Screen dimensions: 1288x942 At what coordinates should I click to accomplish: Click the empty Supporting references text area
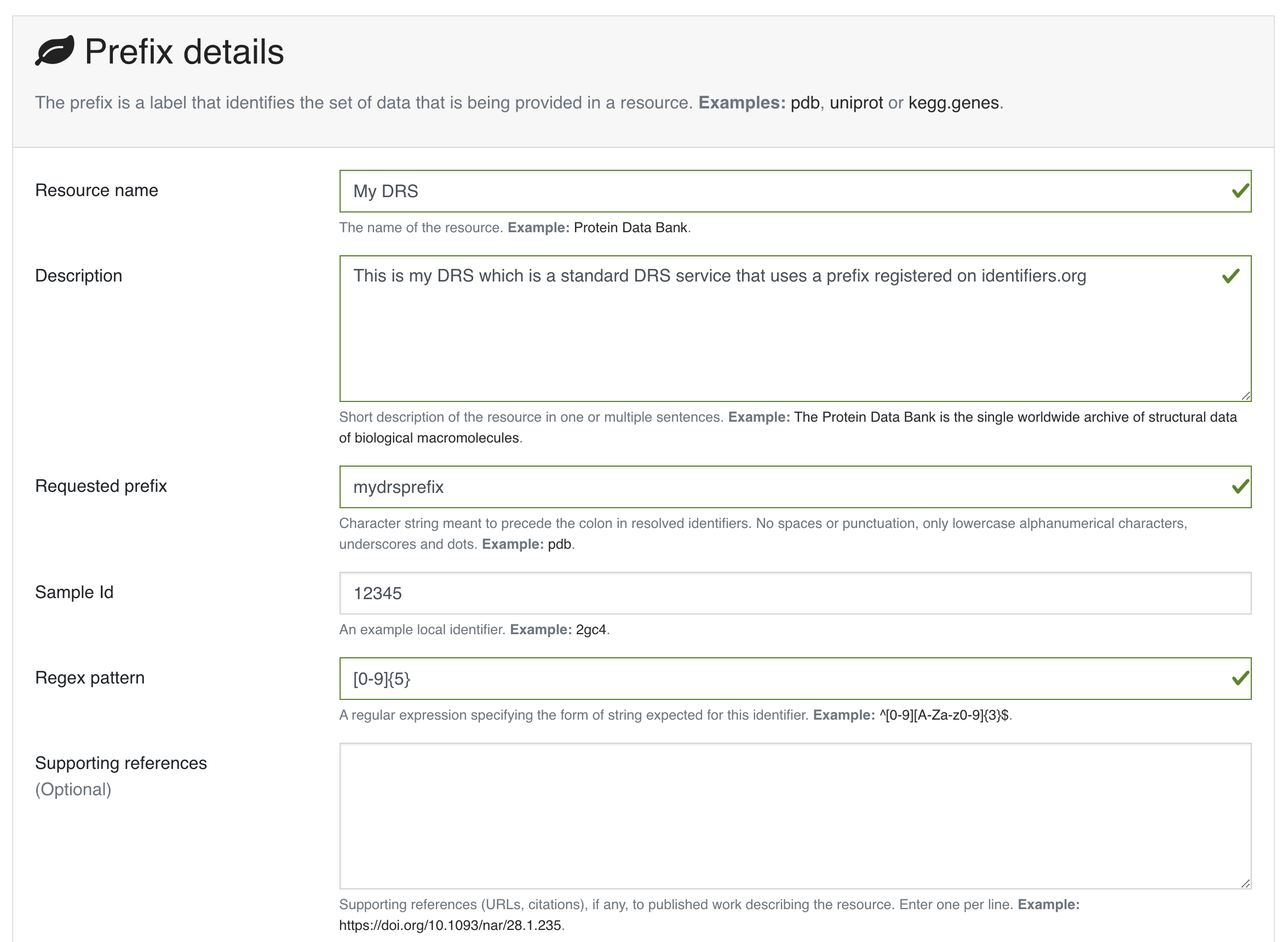741,815
